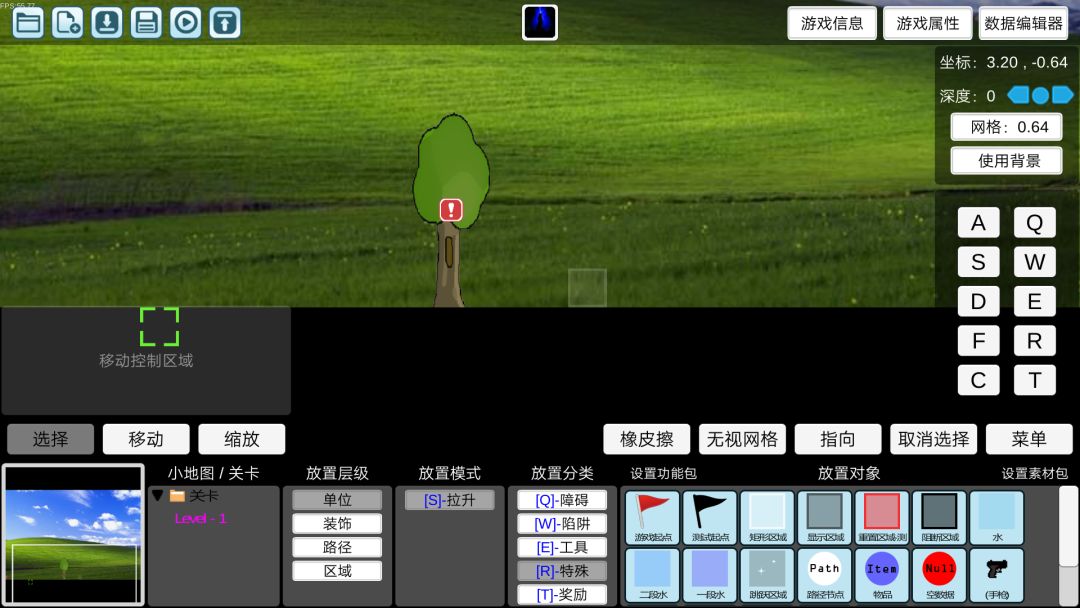Select the red Null 空数据 object

click(x=939, y=575)
